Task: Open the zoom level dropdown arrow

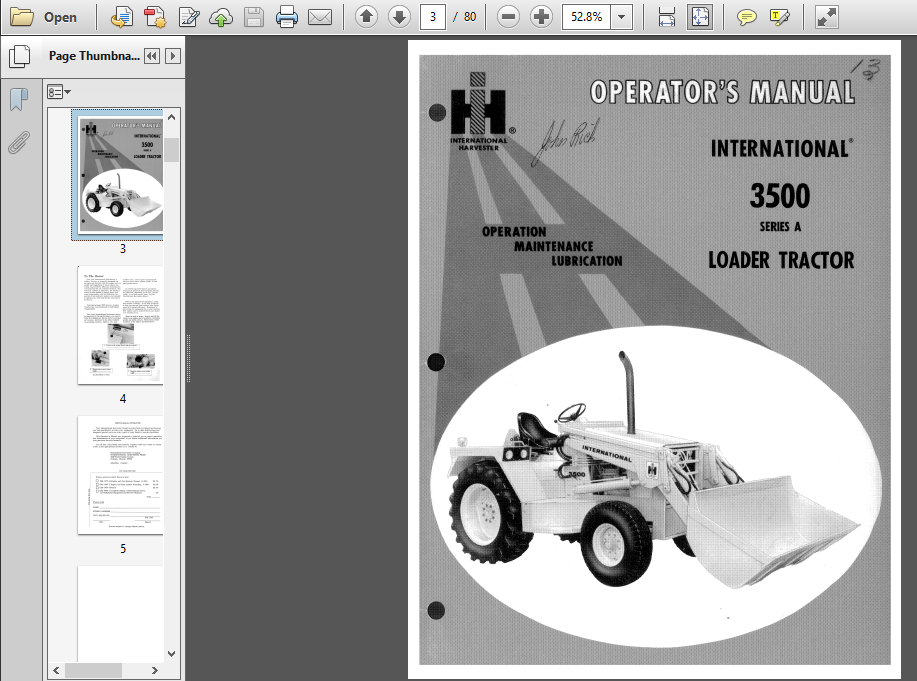Action: tap(622, 17)
